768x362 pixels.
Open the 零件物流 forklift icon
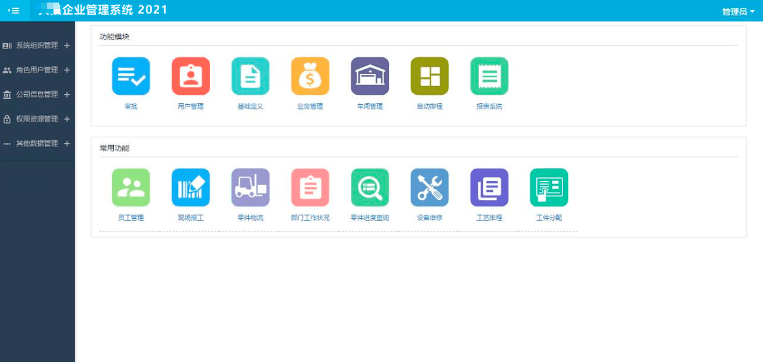(250, 188)
